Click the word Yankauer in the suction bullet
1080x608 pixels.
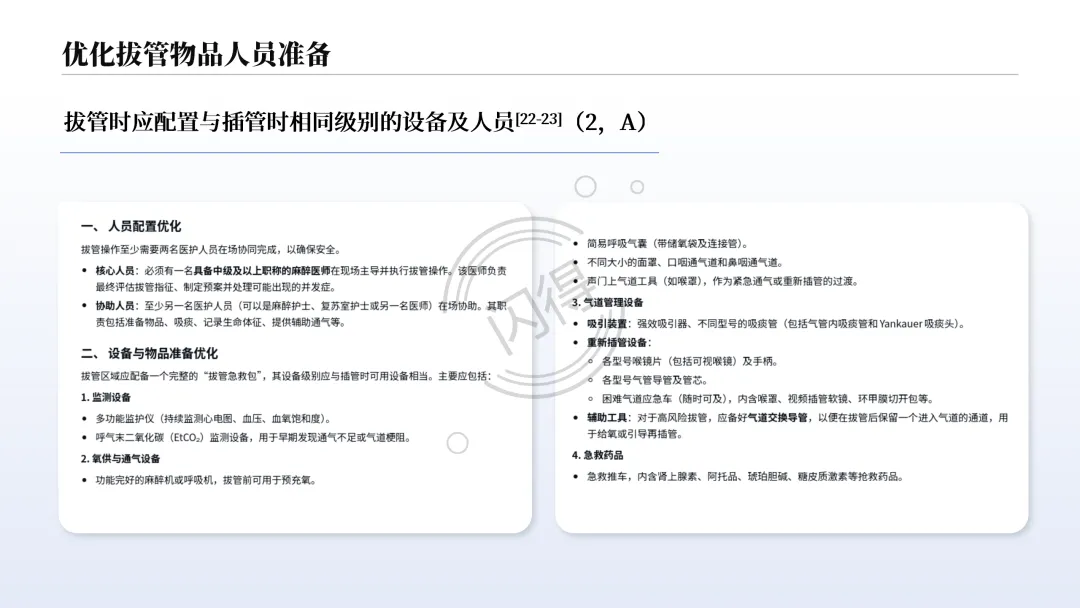902,324
